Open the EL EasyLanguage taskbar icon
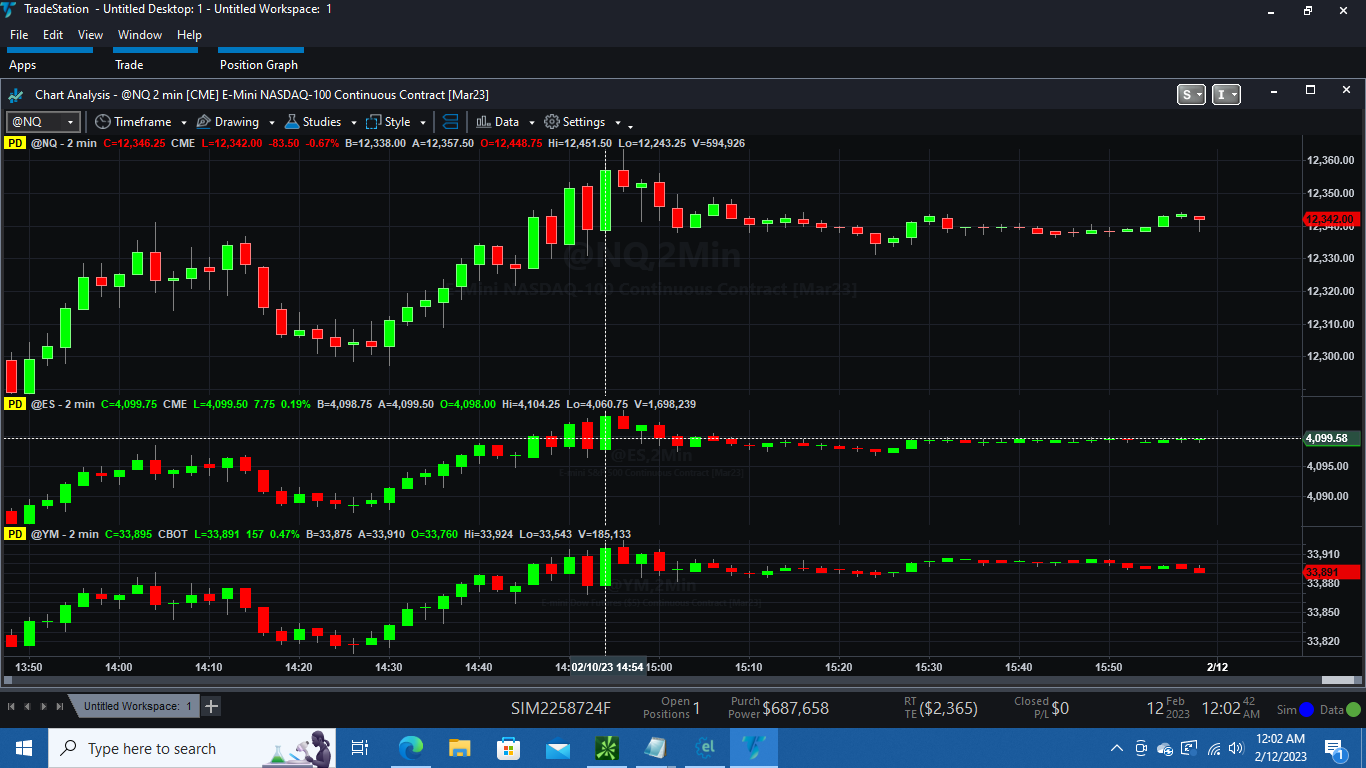 [x=705, y=748]
